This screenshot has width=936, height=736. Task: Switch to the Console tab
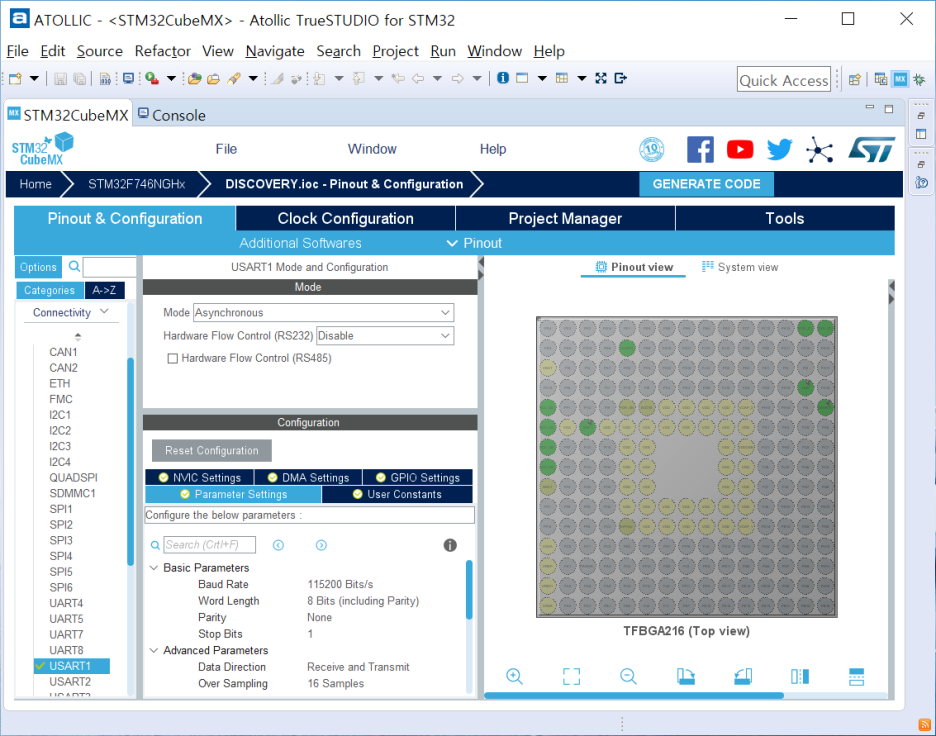[172, 115]
